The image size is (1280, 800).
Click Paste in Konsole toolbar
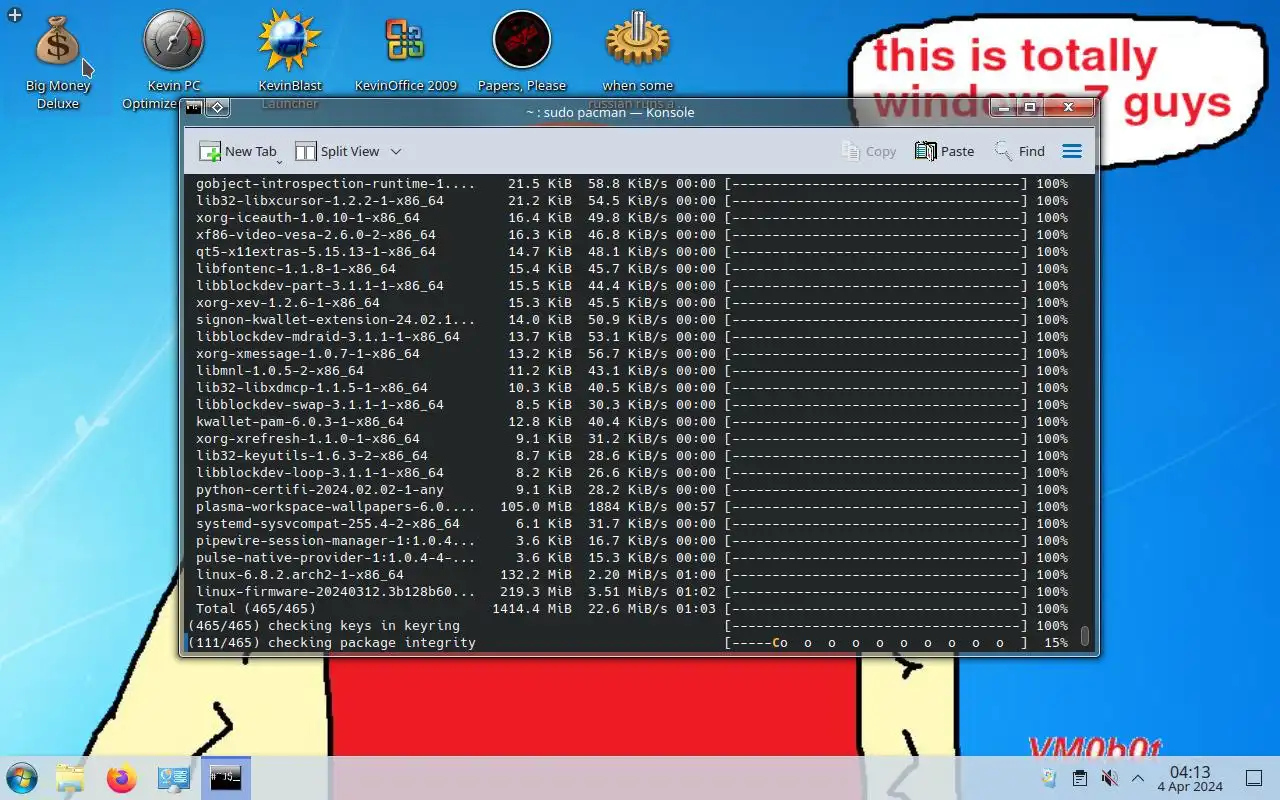point(944,152)
